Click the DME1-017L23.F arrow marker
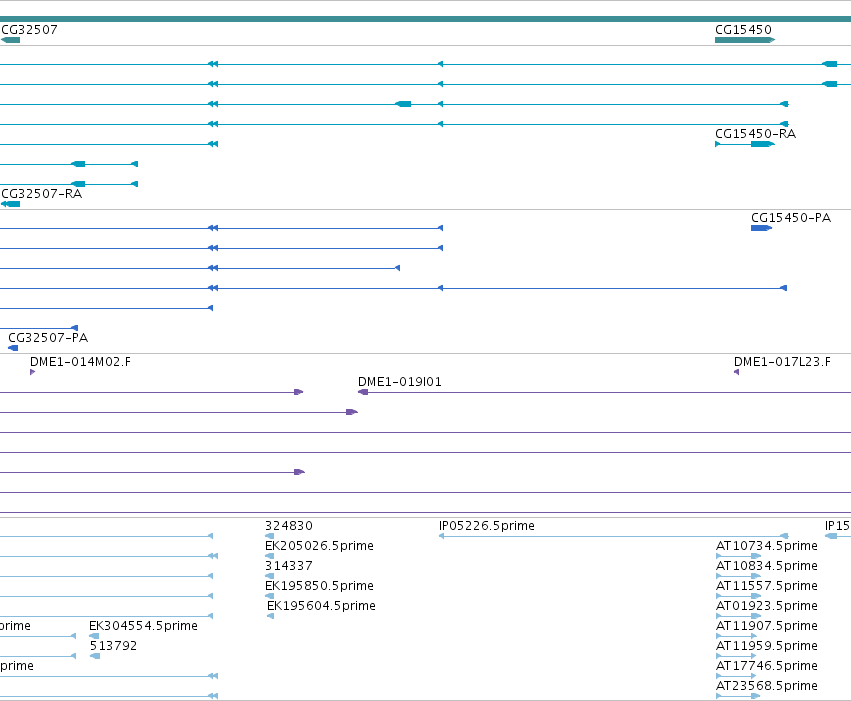Image resolution: width=851 pixels, height=701 pixels. [x=736, y=372]
